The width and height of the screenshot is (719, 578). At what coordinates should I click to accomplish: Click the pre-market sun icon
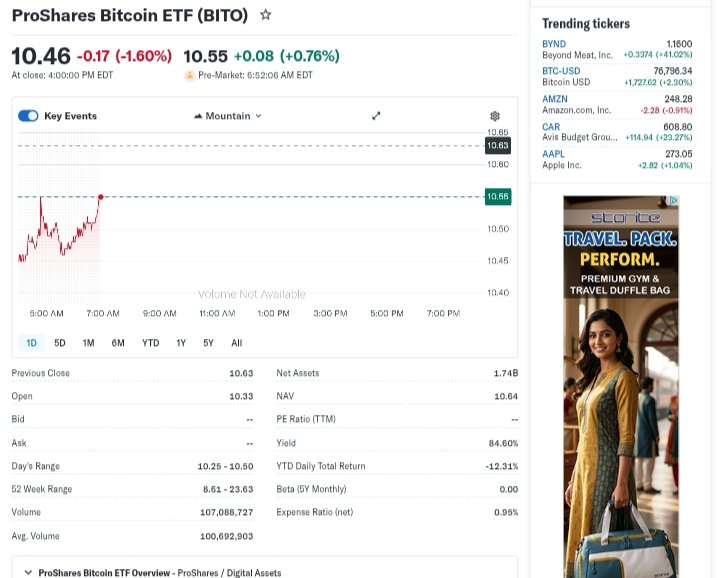pyautogui.click(x=189, y=75)
